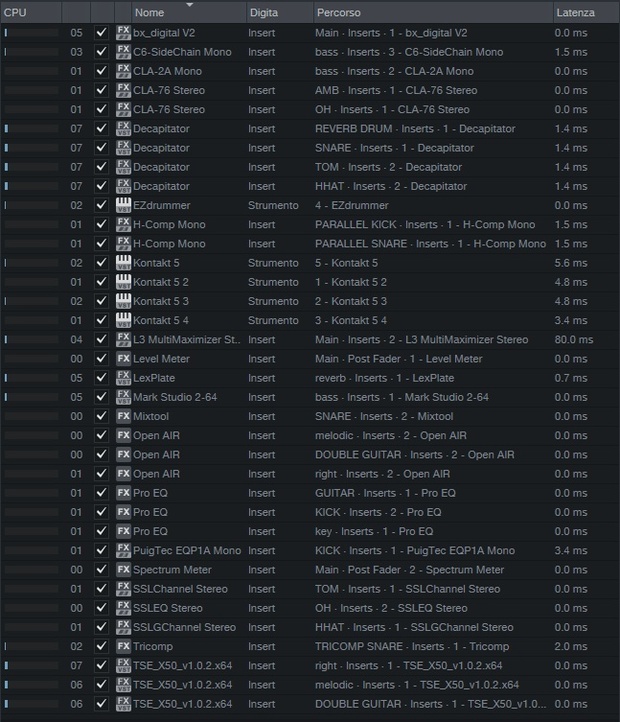Image resolution: width=620 pixels, height=722 pixels.
Task: Click the FX icon for L3 MultiMaximizer
Action: click(123, 339)
